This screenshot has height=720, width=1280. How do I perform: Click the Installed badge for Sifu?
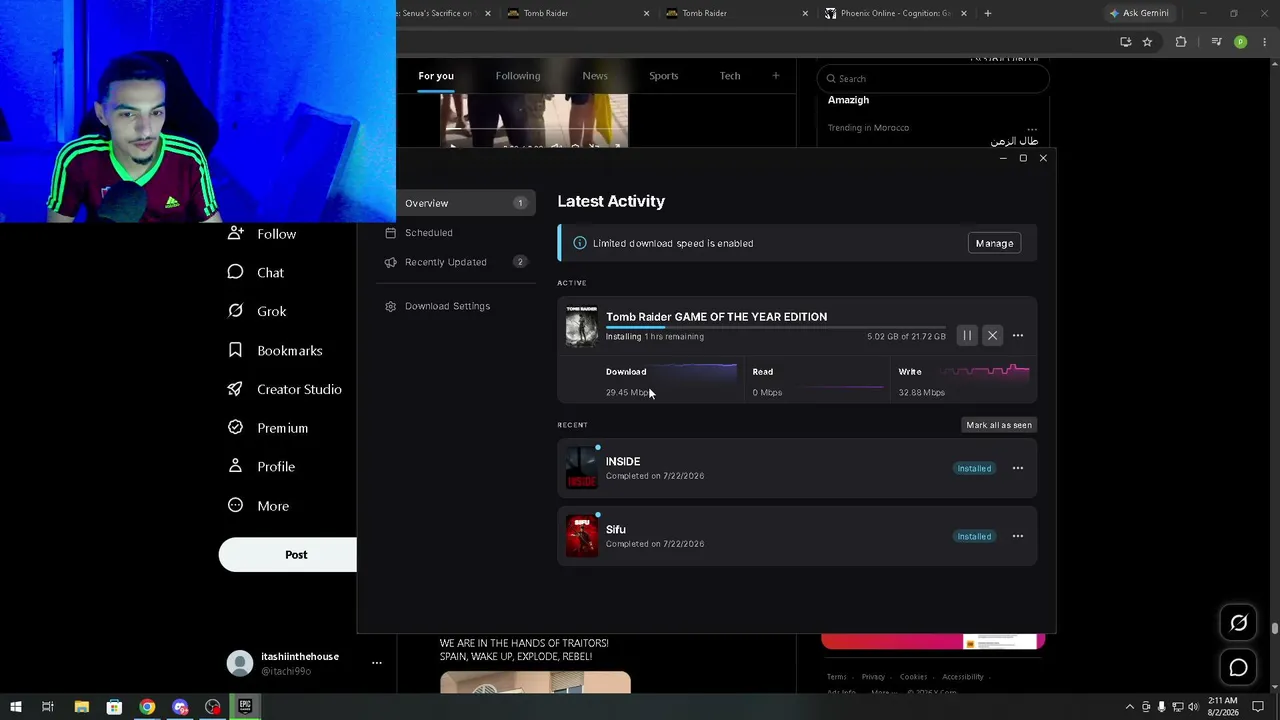pyautogui.click(x=974, y=536)
